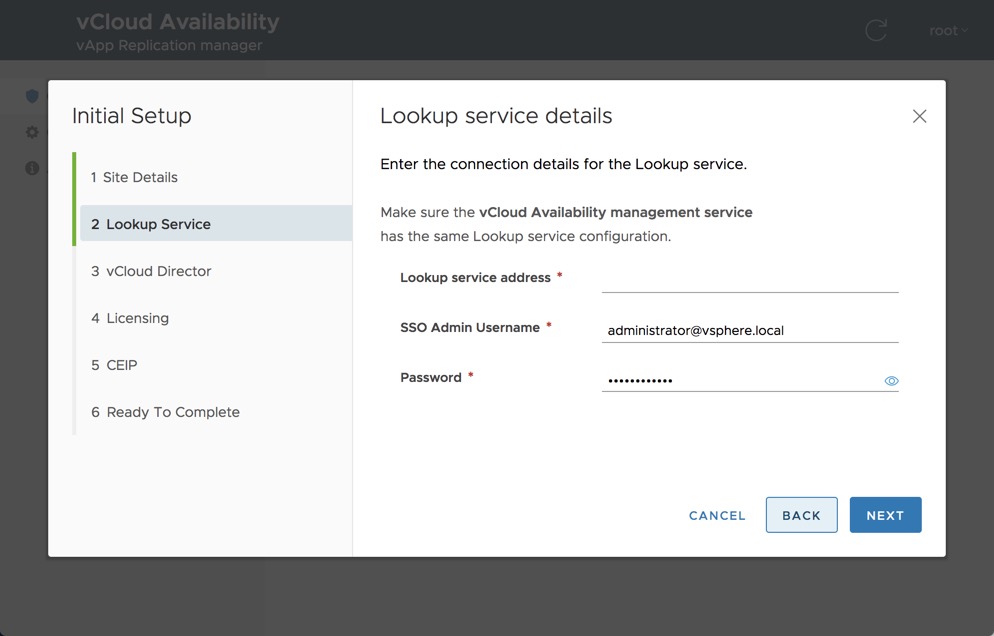Click the refresh icon in header
Screen dimensions: 994x636
[876, 30]
